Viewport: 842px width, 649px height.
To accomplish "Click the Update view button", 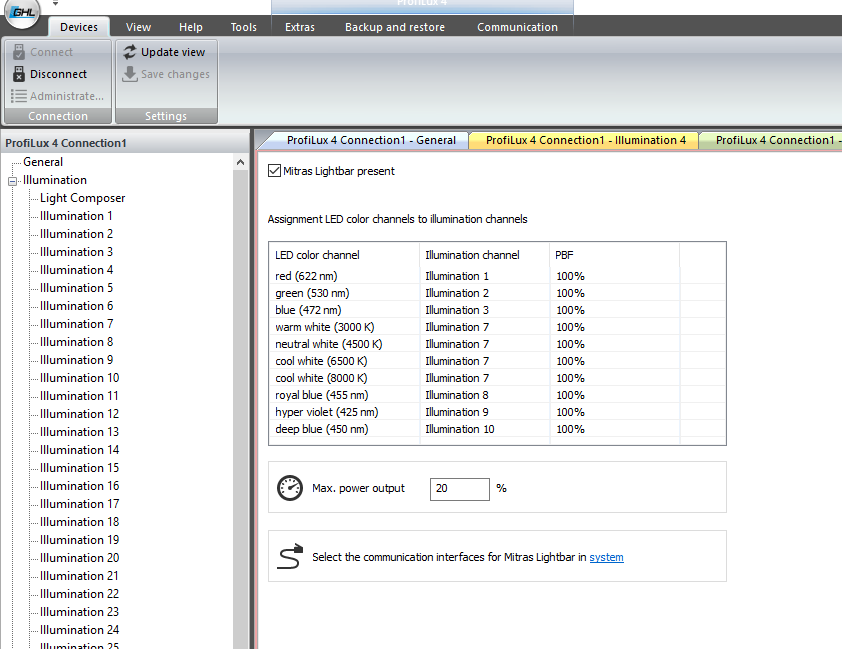I will click(x=164, y=52).
